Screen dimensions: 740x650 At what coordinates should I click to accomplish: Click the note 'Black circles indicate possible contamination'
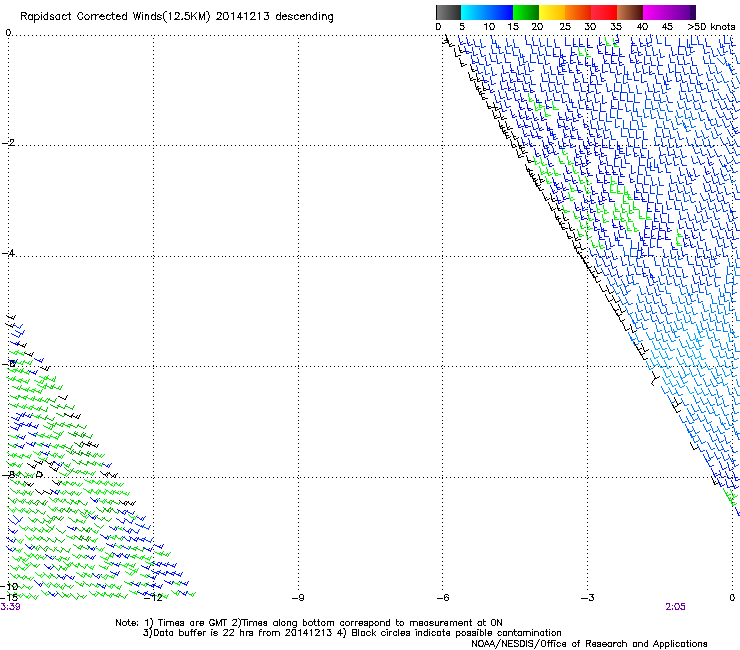(x=456, y=633)
